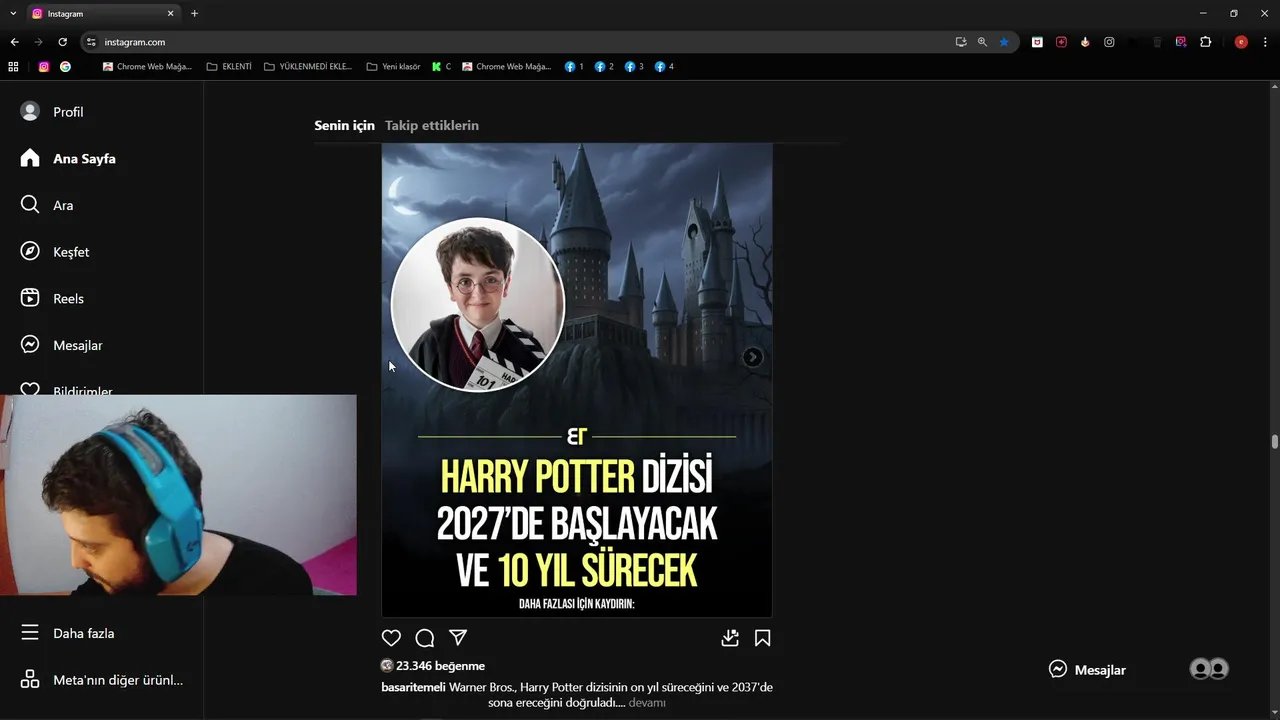This screenshot has height=720, width=1280.
Task: Open the YÜKLENMEDİ EKLE... bookmark folder
Action: [308, 67]
